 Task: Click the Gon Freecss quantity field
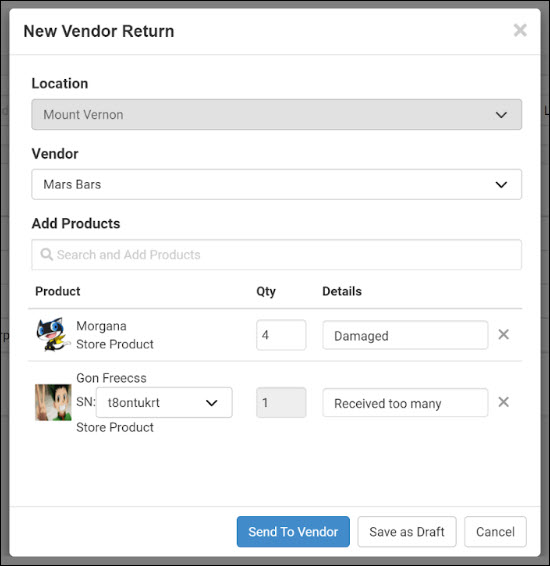click(x=281, y=402)
